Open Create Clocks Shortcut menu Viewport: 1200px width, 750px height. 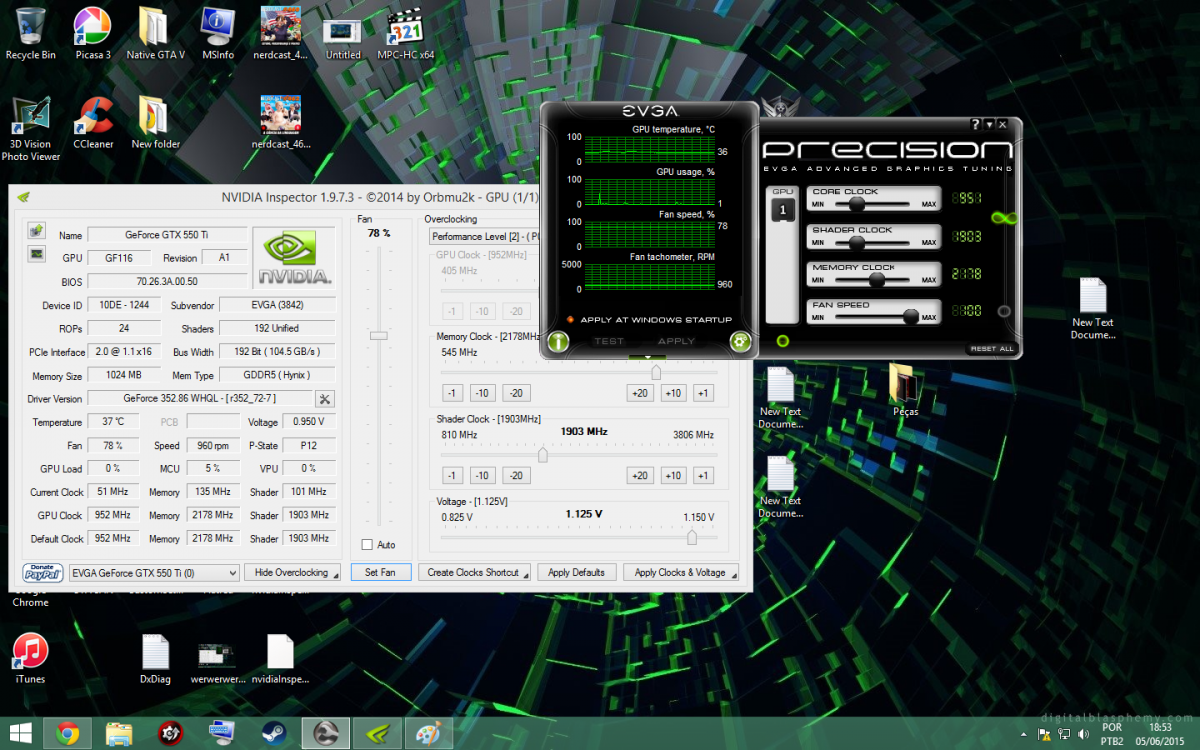point(476,573)
